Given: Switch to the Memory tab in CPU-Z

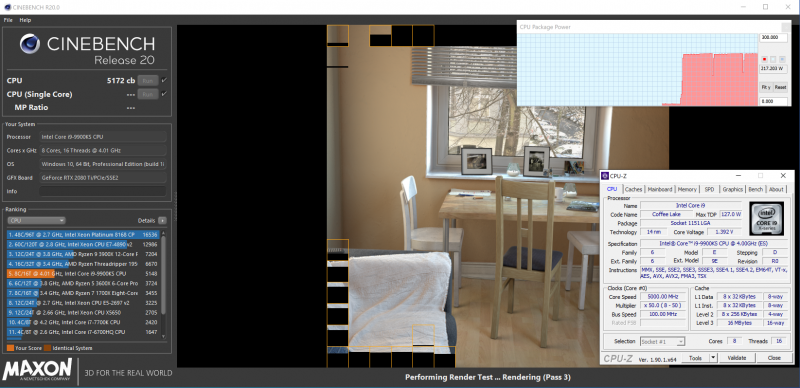Looking at the screenshot, I should tap(687, 189).
